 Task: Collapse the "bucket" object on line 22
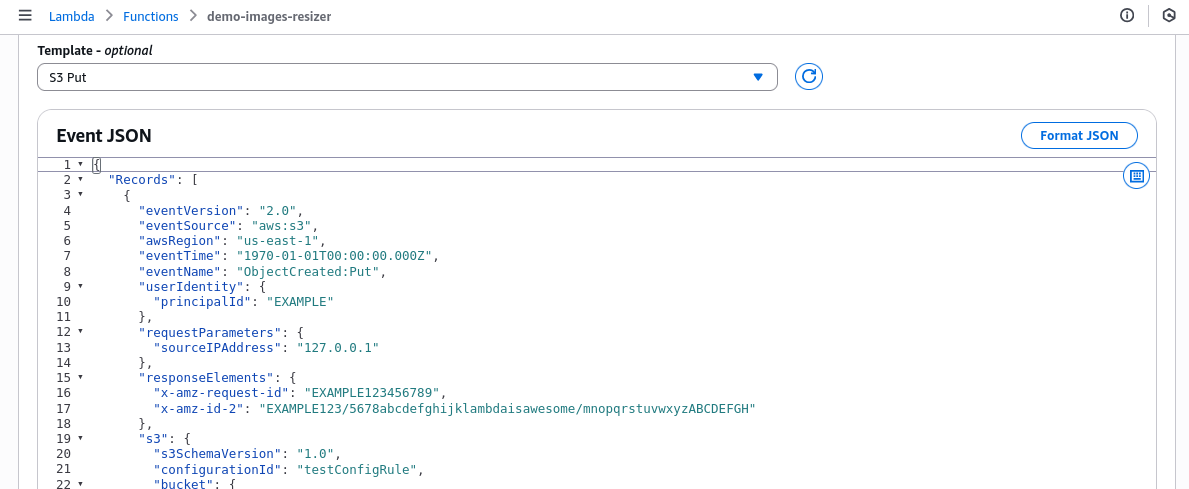pos(80,484)
